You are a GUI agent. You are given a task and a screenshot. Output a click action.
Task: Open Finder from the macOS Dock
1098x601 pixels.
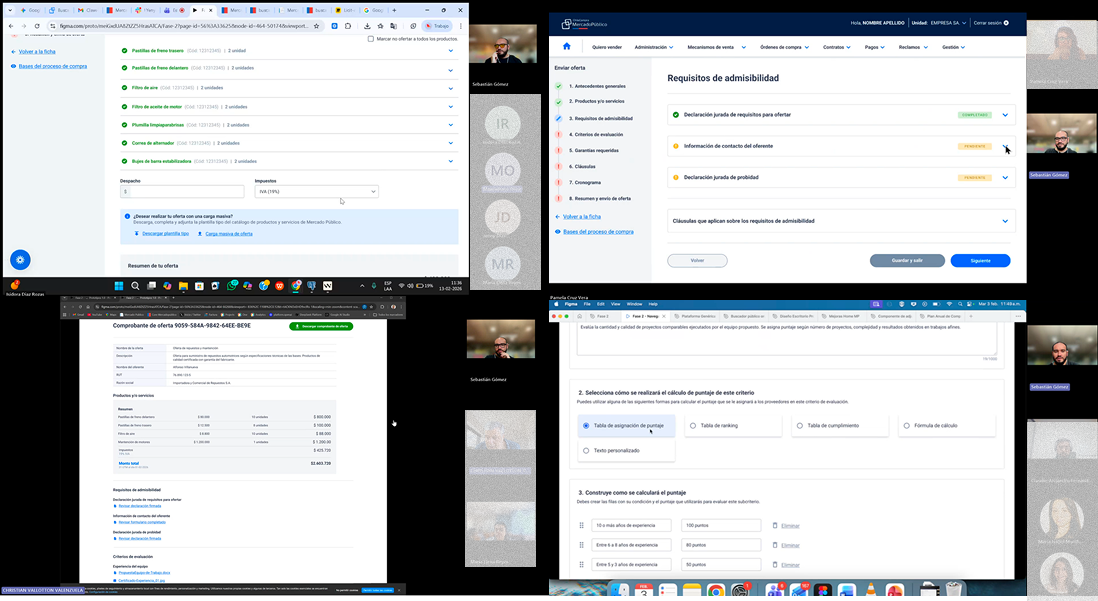click(620, 590)
